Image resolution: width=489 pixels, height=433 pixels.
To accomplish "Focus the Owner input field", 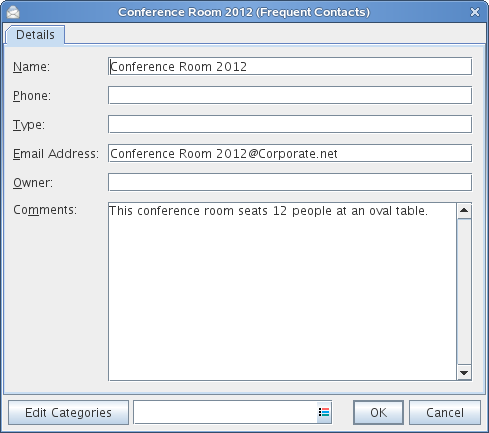I will point(290,182).
